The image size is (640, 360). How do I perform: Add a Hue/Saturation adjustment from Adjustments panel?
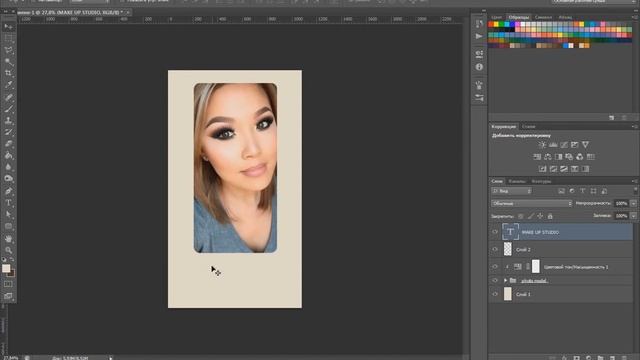pyautogui.click(x=537, y=157)
